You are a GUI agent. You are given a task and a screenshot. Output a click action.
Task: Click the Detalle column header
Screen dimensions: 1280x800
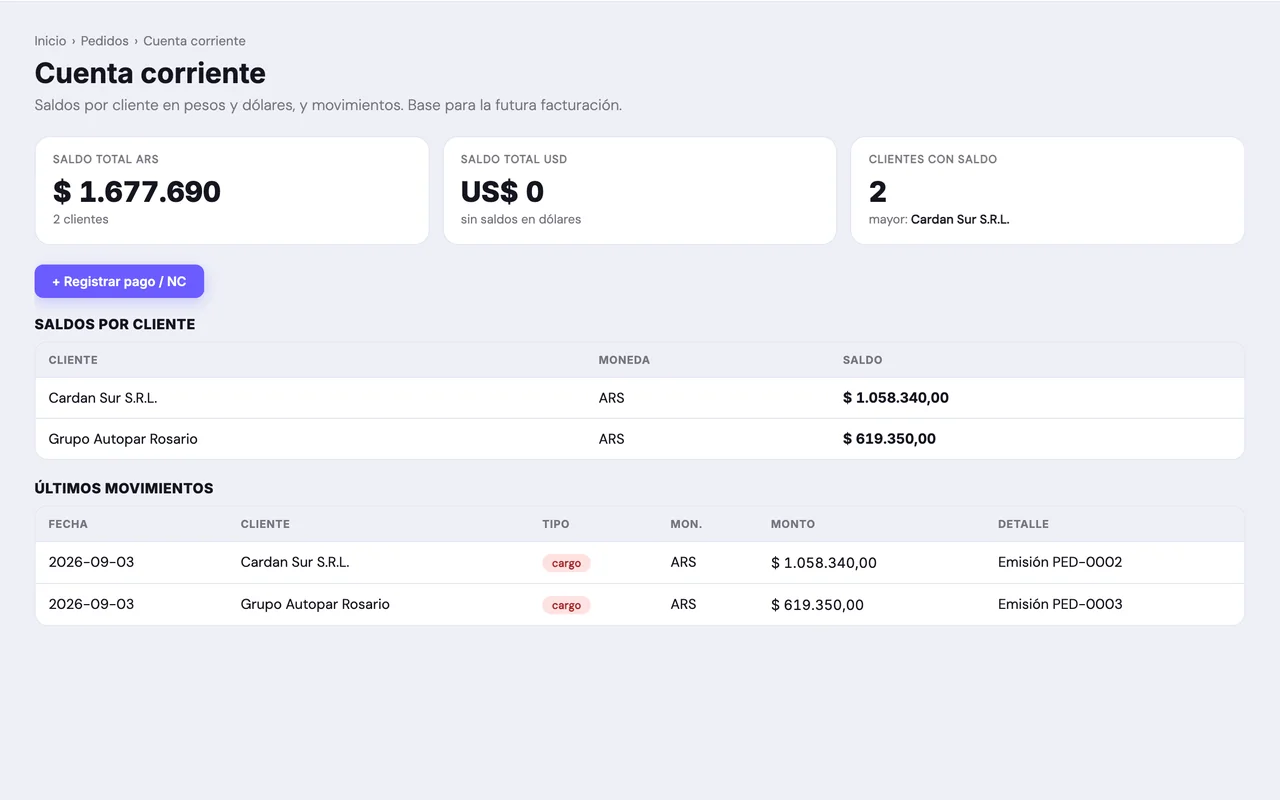[x=1023, y=524]
